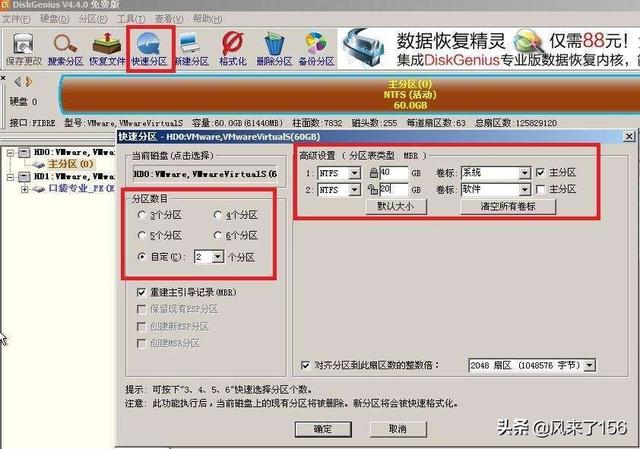Click the 删除分区 (Delete Partition) icon

273,47
